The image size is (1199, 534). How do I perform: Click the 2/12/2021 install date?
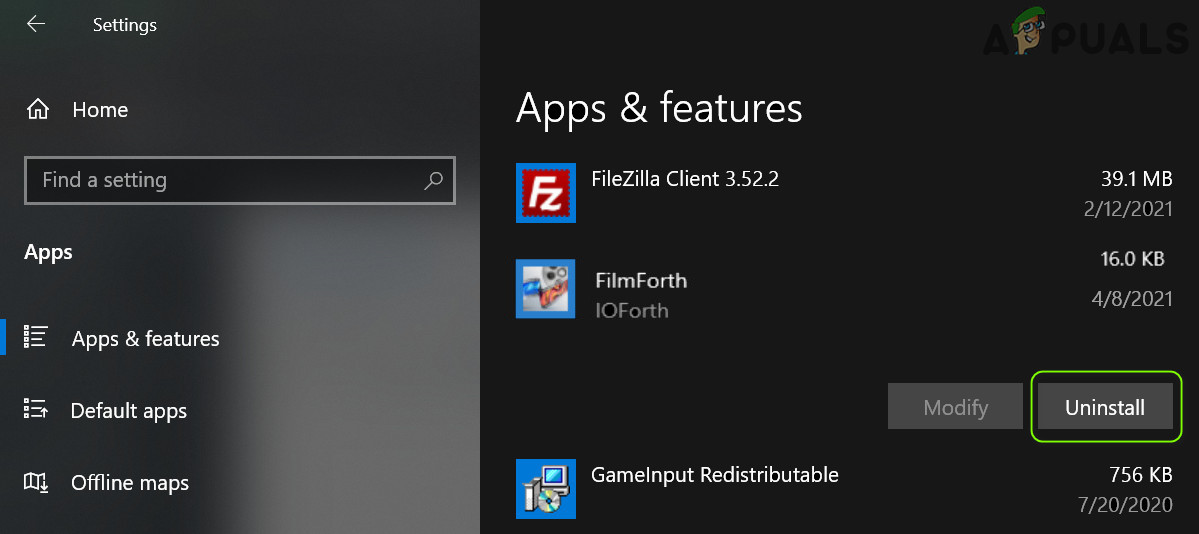1128,209
